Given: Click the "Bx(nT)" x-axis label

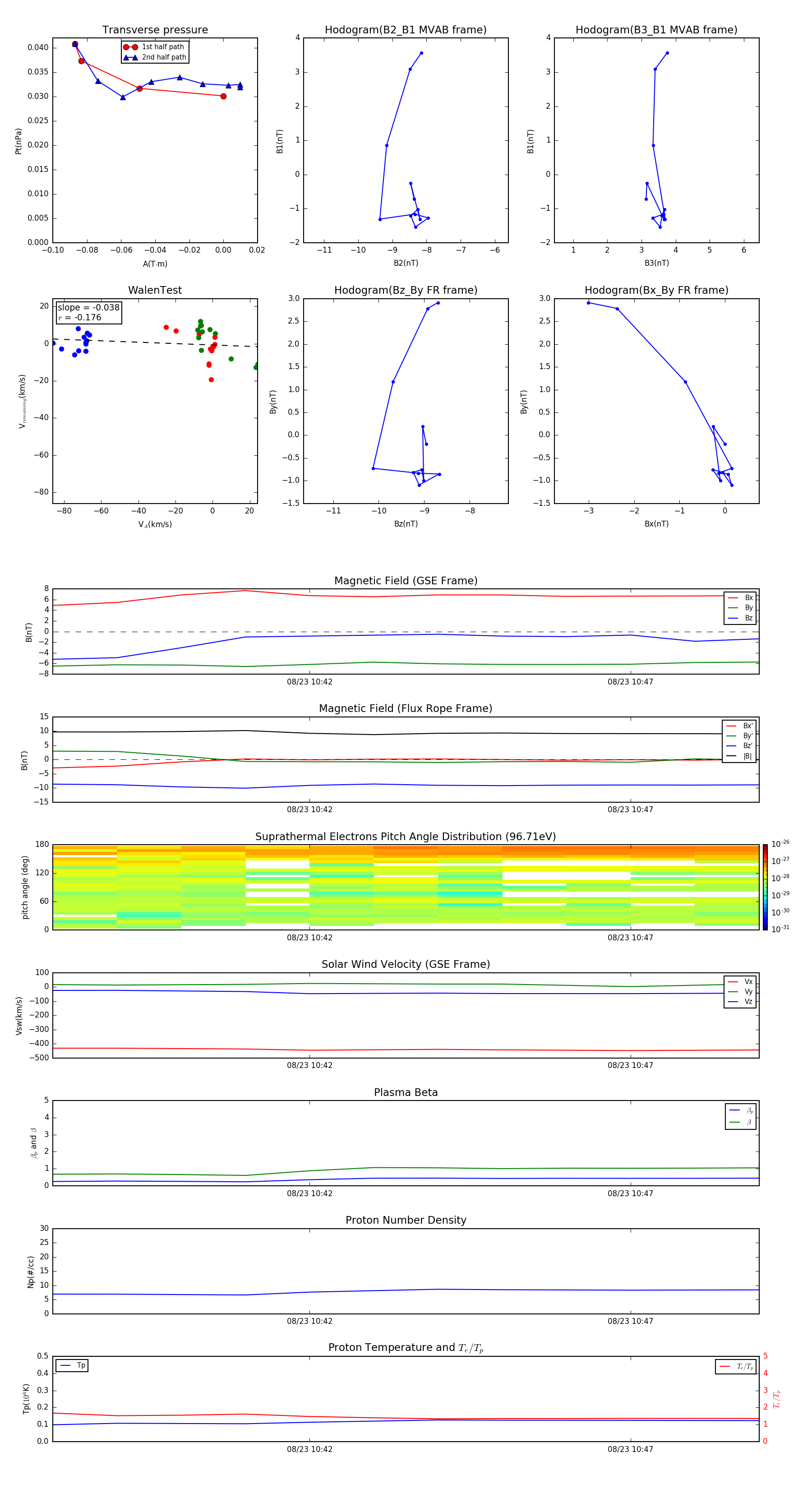Looking at the screenshot, I should [x=656, y=524].
